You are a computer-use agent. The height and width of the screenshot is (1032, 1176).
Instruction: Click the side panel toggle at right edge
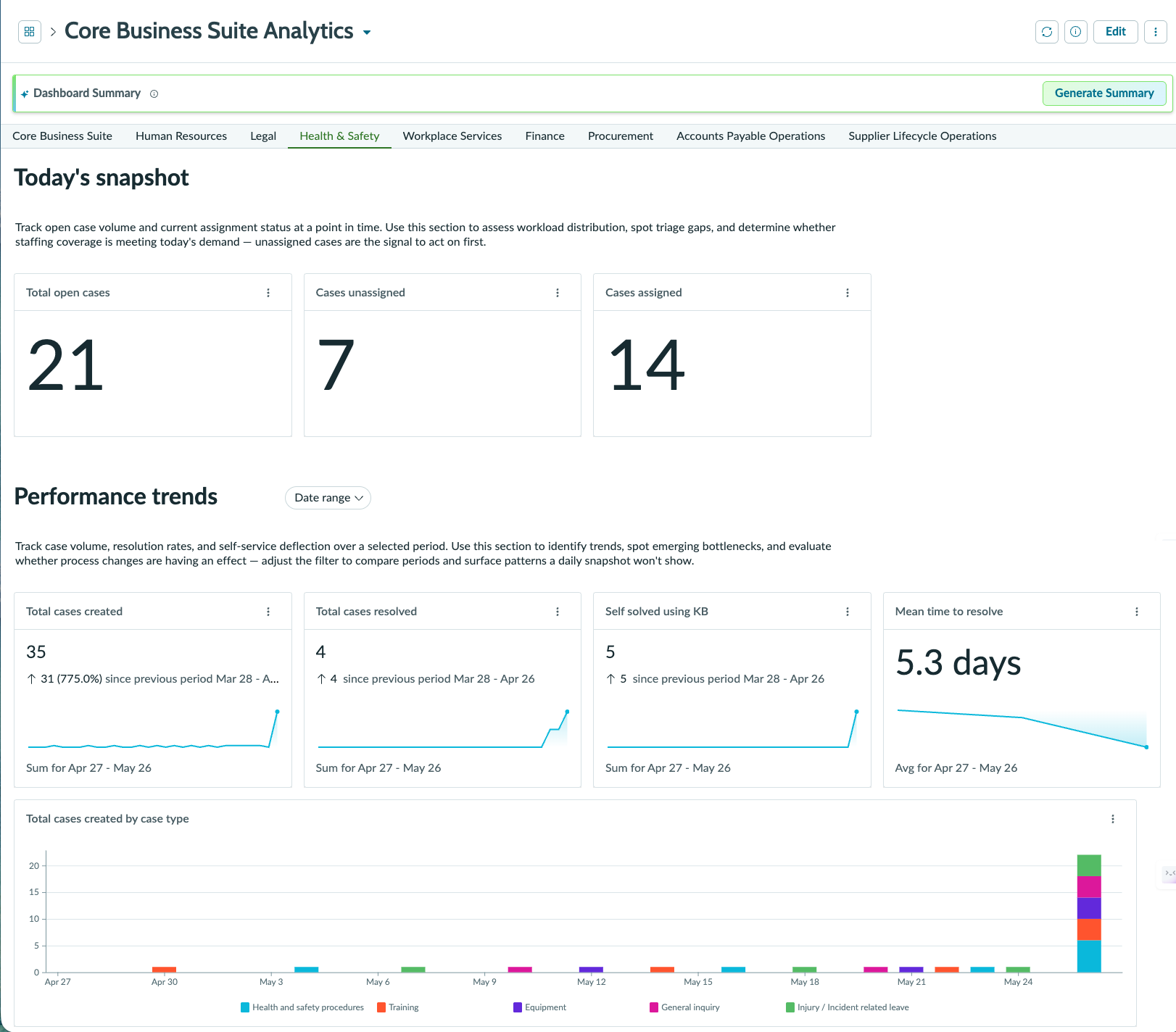[x=1169, y=875]
